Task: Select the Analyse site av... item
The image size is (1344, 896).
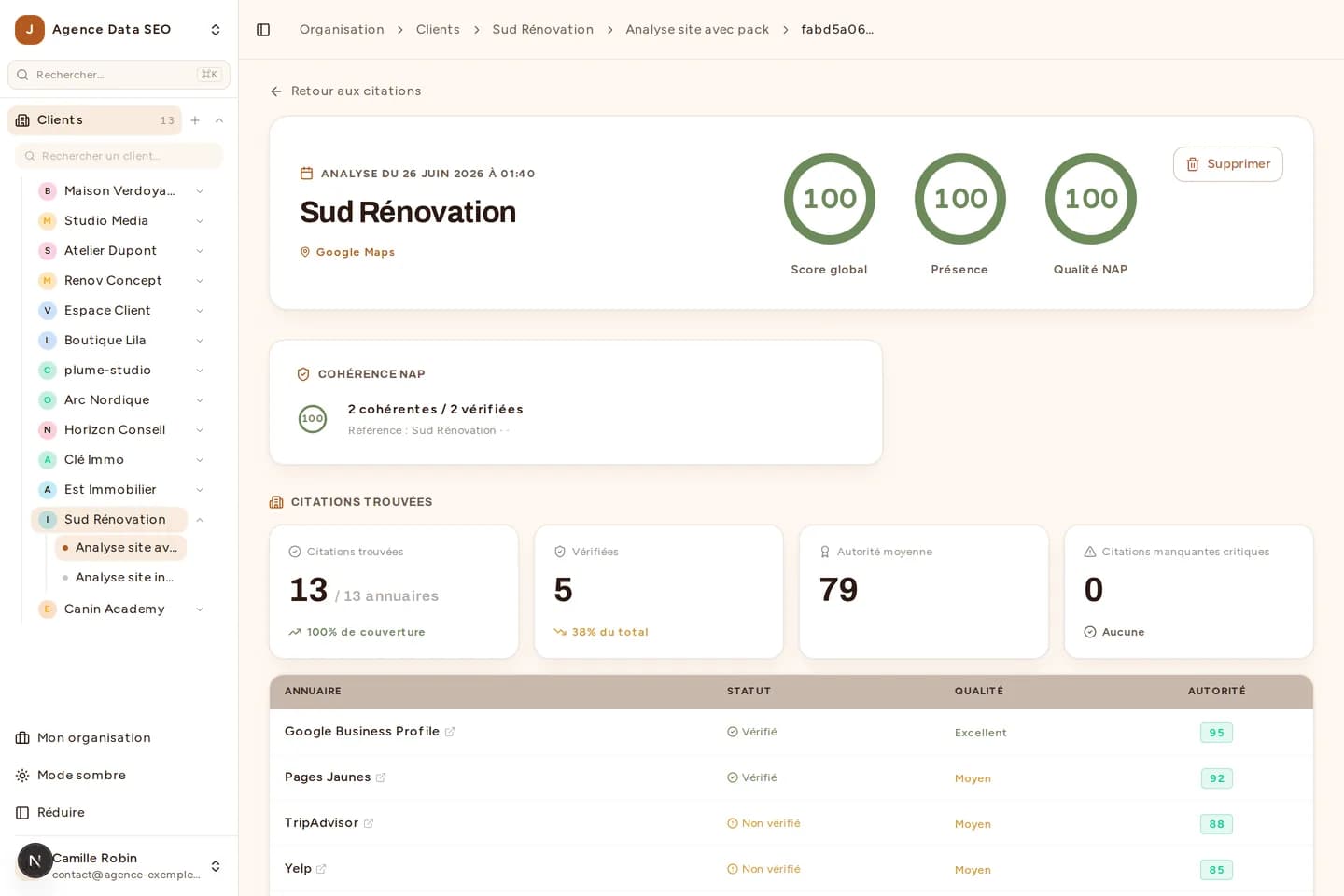Action: tap(121, 548)
